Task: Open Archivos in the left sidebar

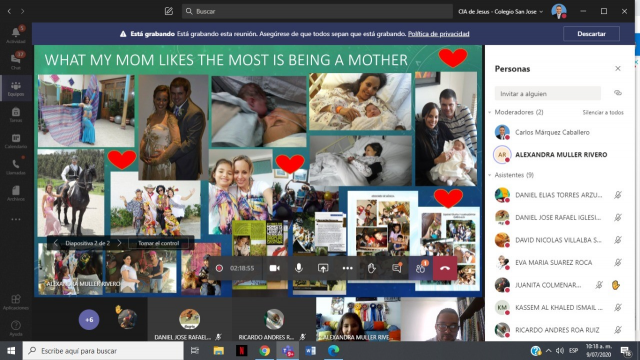Action: tap(16, 193)
